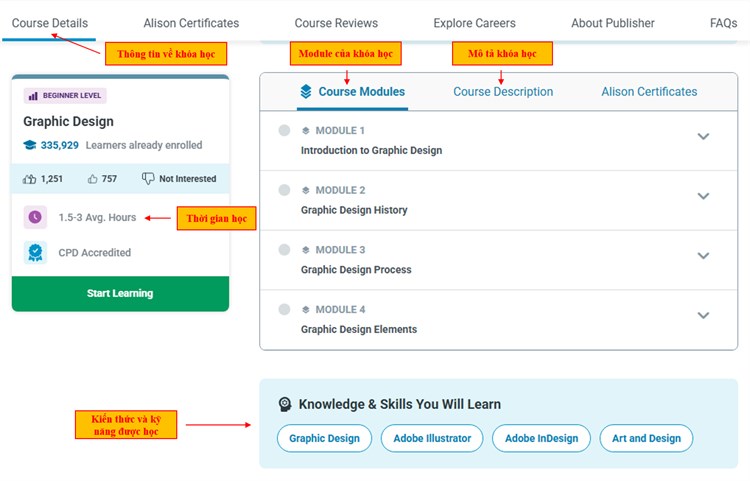Open the Explore Careers tab
Image resolution: width=750 pixels, height=481 pixels.
click(x=474, y=23)
